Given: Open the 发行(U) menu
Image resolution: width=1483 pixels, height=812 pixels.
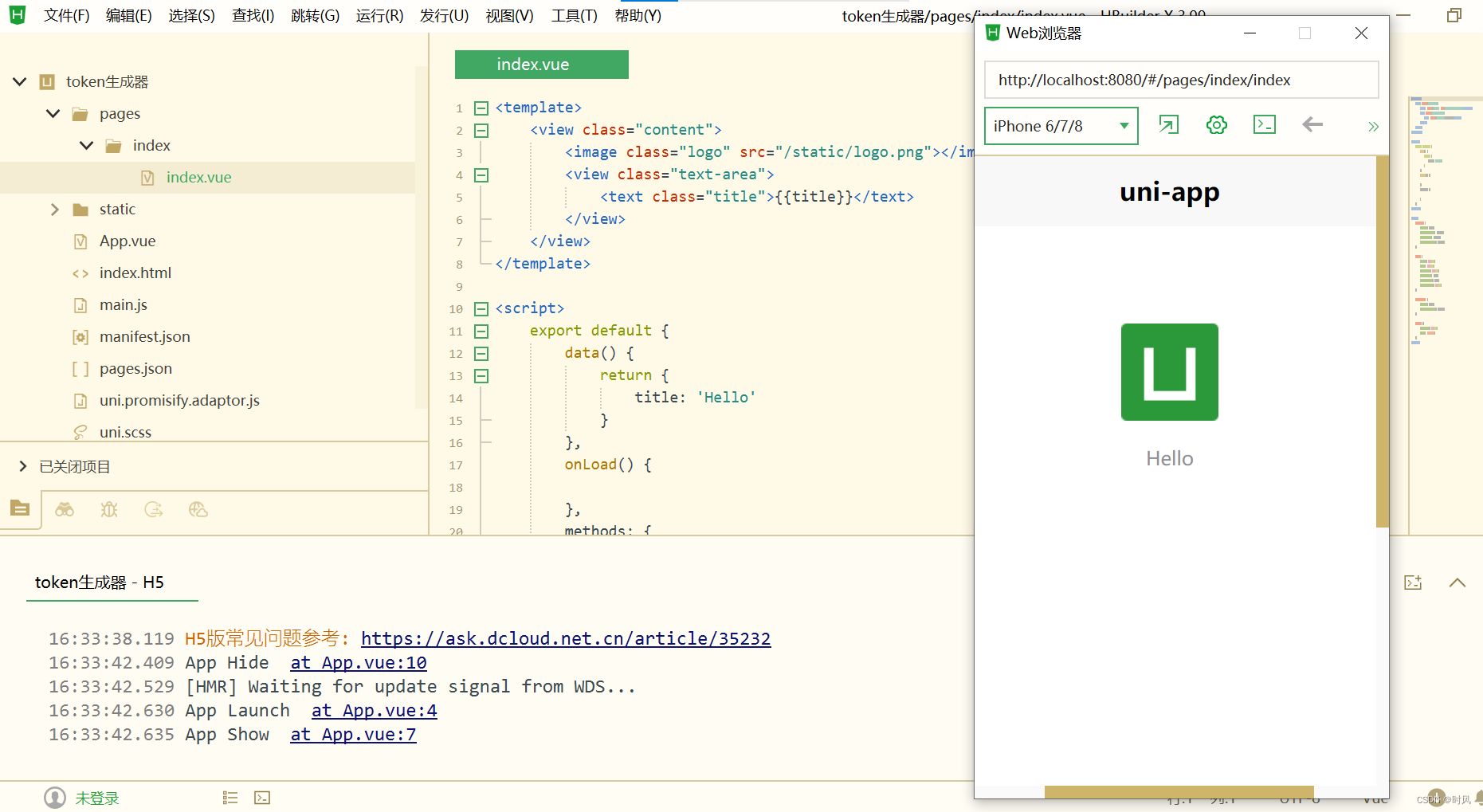Looking at the screenshot, I should click(x=444, y=16).
